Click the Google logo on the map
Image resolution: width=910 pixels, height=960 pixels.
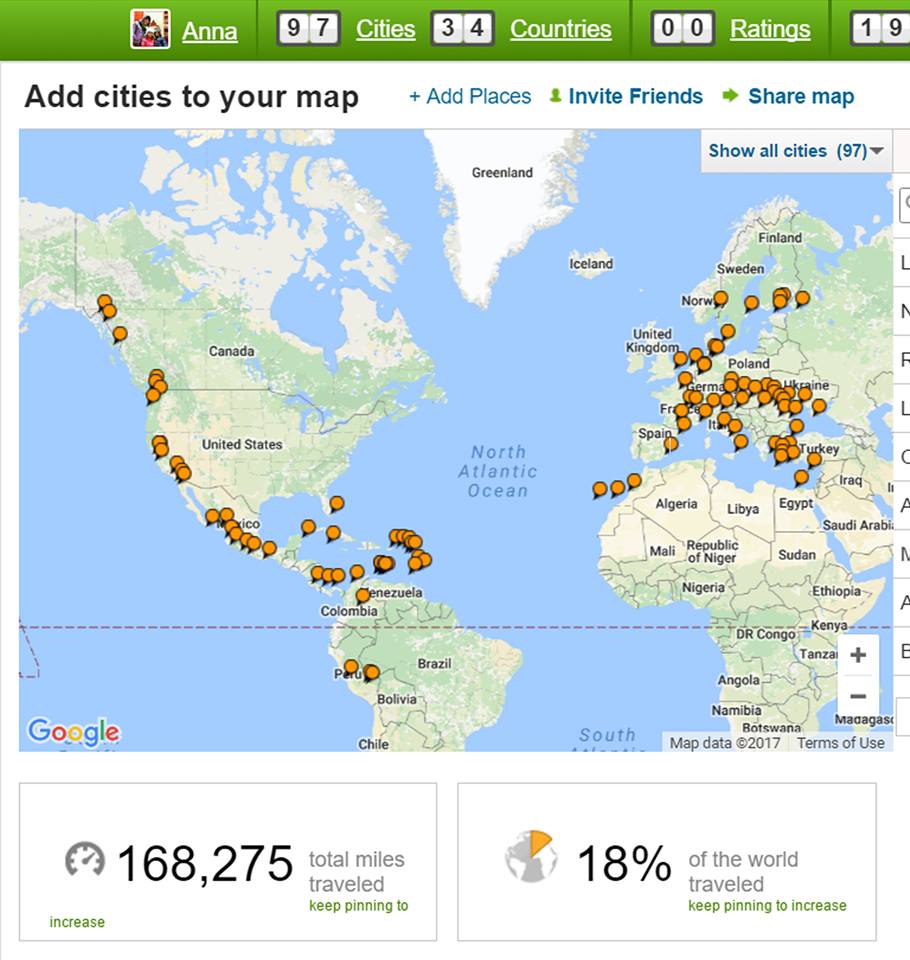pyautogui.click(x=73, y=732)
